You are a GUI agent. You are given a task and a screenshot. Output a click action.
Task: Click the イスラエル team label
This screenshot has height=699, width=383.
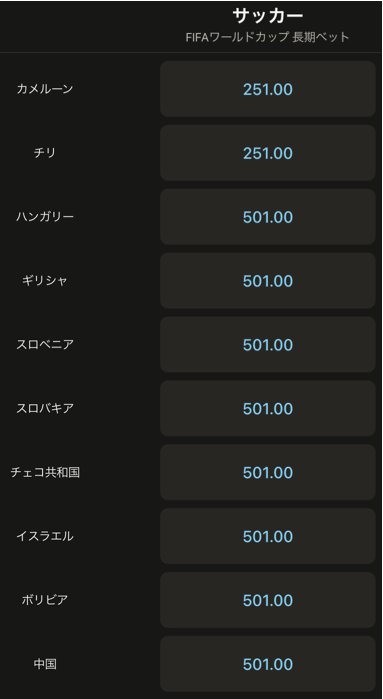coord(45,536)
